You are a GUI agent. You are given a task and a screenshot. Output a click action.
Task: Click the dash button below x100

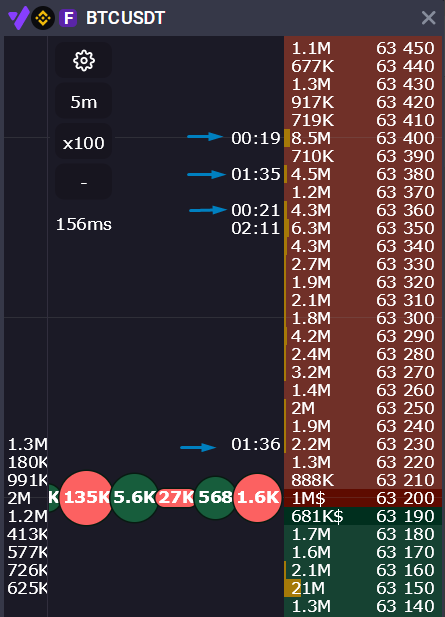point(83,183)
